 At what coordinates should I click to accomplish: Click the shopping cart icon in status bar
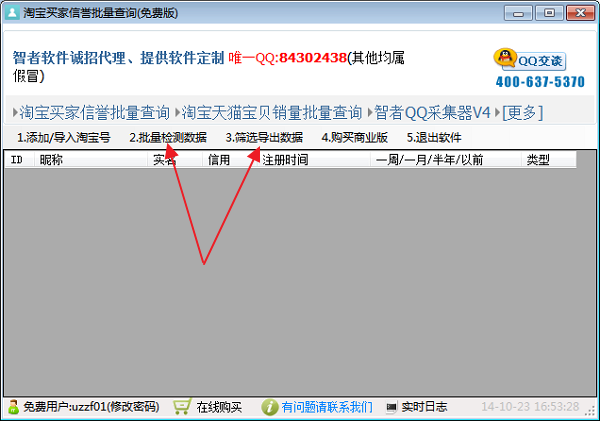tap(182, 407)
